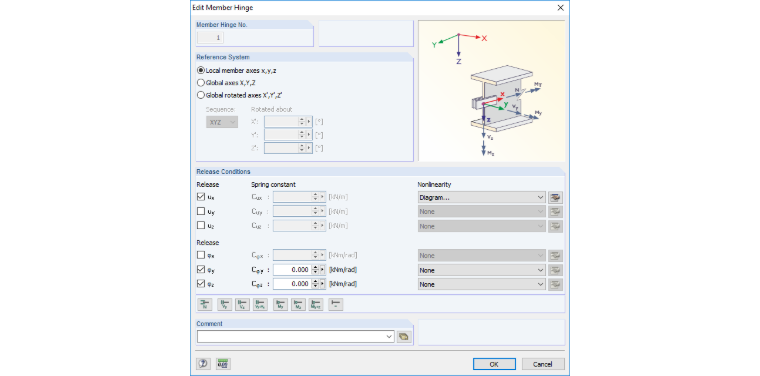
Task: Expand the Comment dropdown list
Action: point(390,337)
